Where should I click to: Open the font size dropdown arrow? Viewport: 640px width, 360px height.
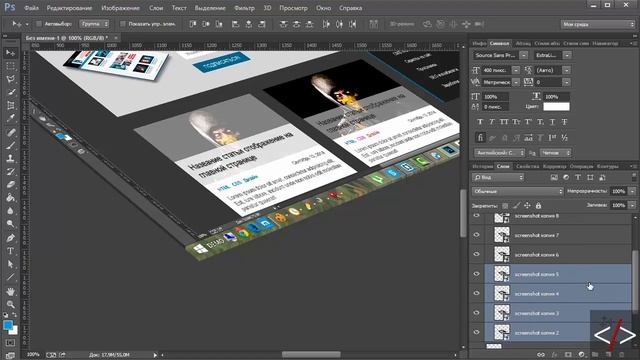coord(516,70)
